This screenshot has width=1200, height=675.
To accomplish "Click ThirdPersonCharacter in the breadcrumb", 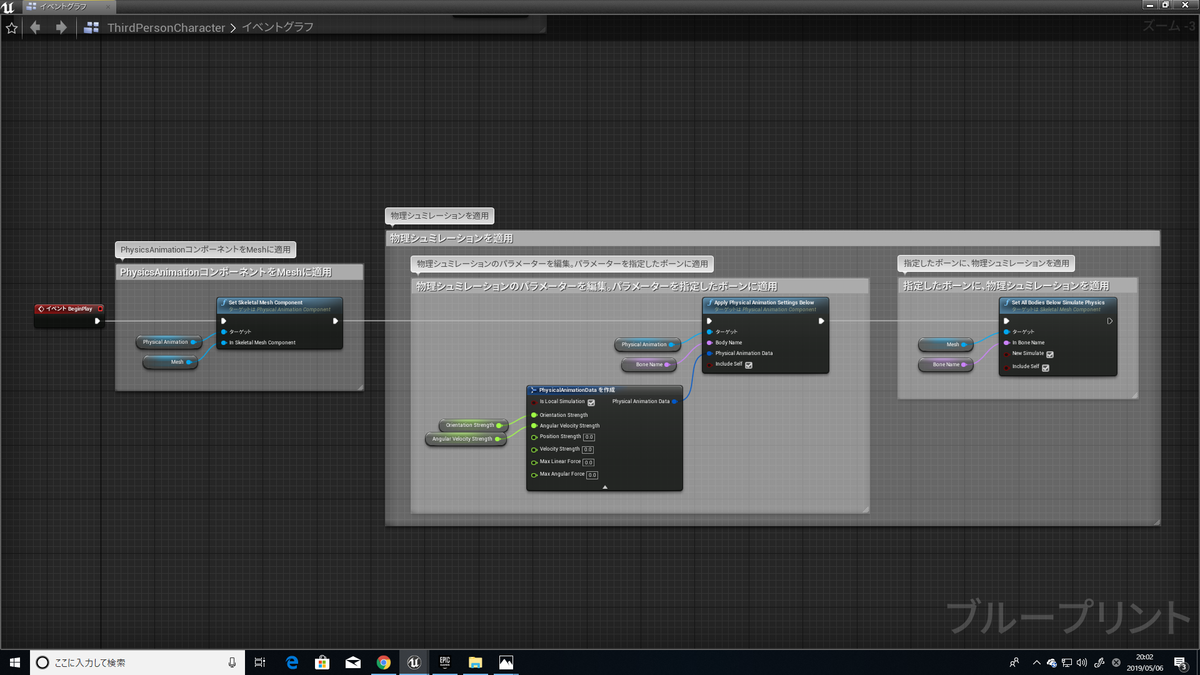I will click(166, 28).
